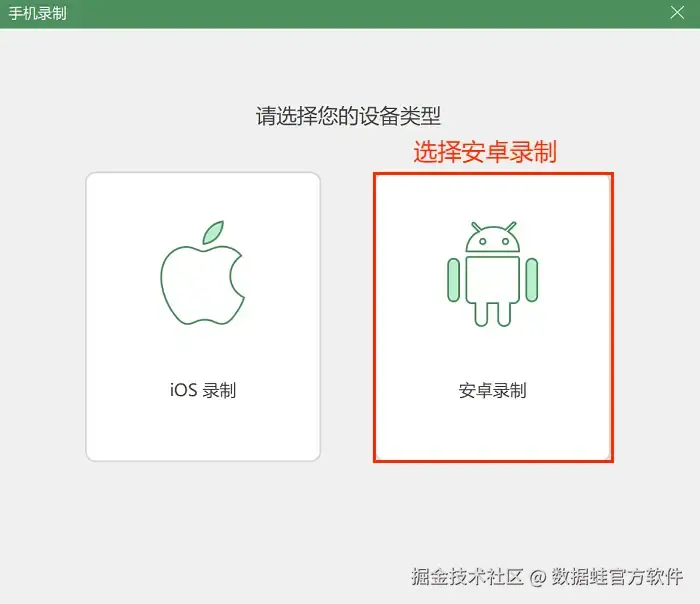700x604 pixels.
Task: Click the heading 请选择您的设备类型
Action: [x=348, y=116]
